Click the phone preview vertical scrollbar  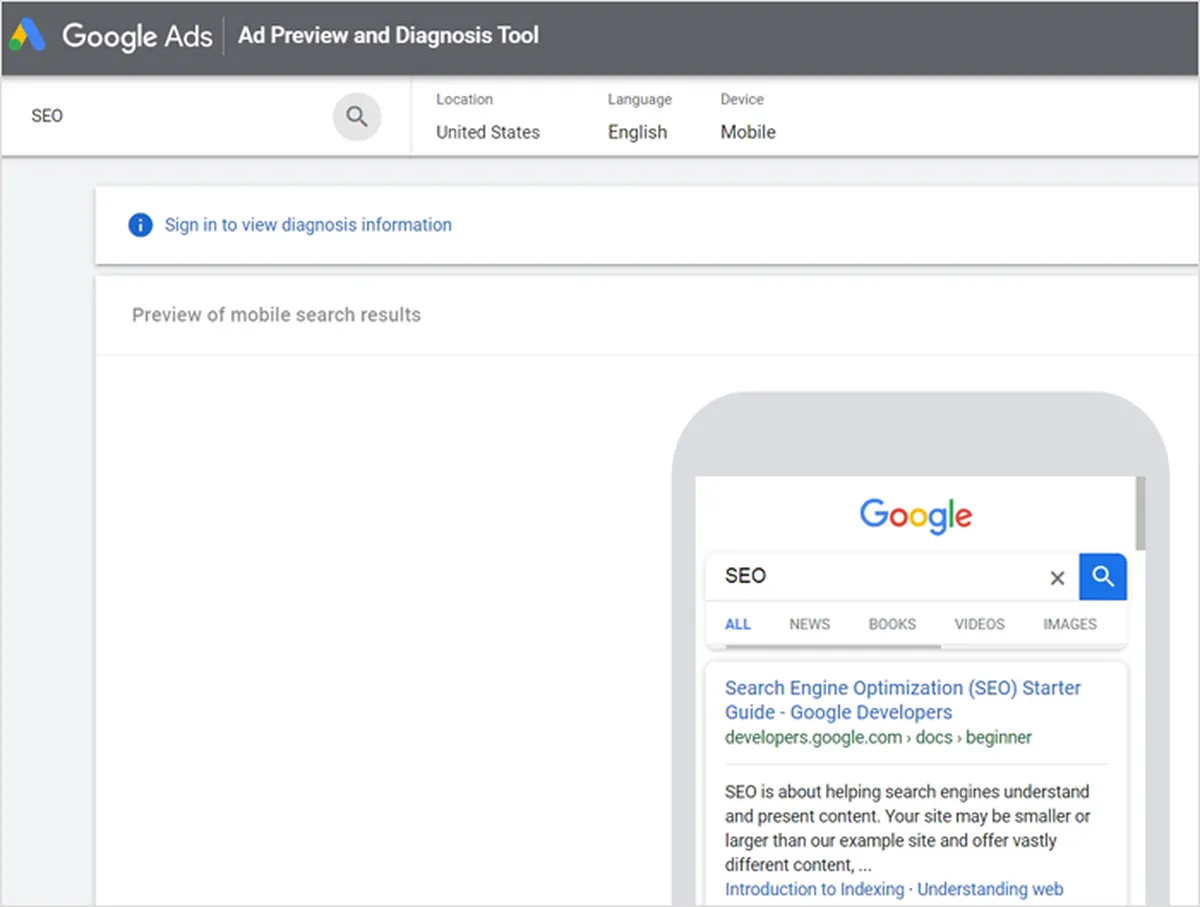tap(1141, 514)
